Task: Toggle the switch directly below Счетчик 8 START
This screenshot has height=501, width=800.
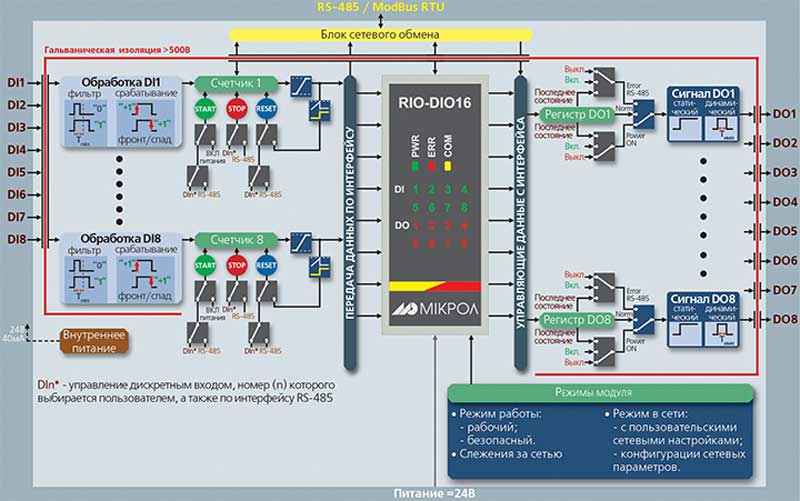Action: coord(205,292)
